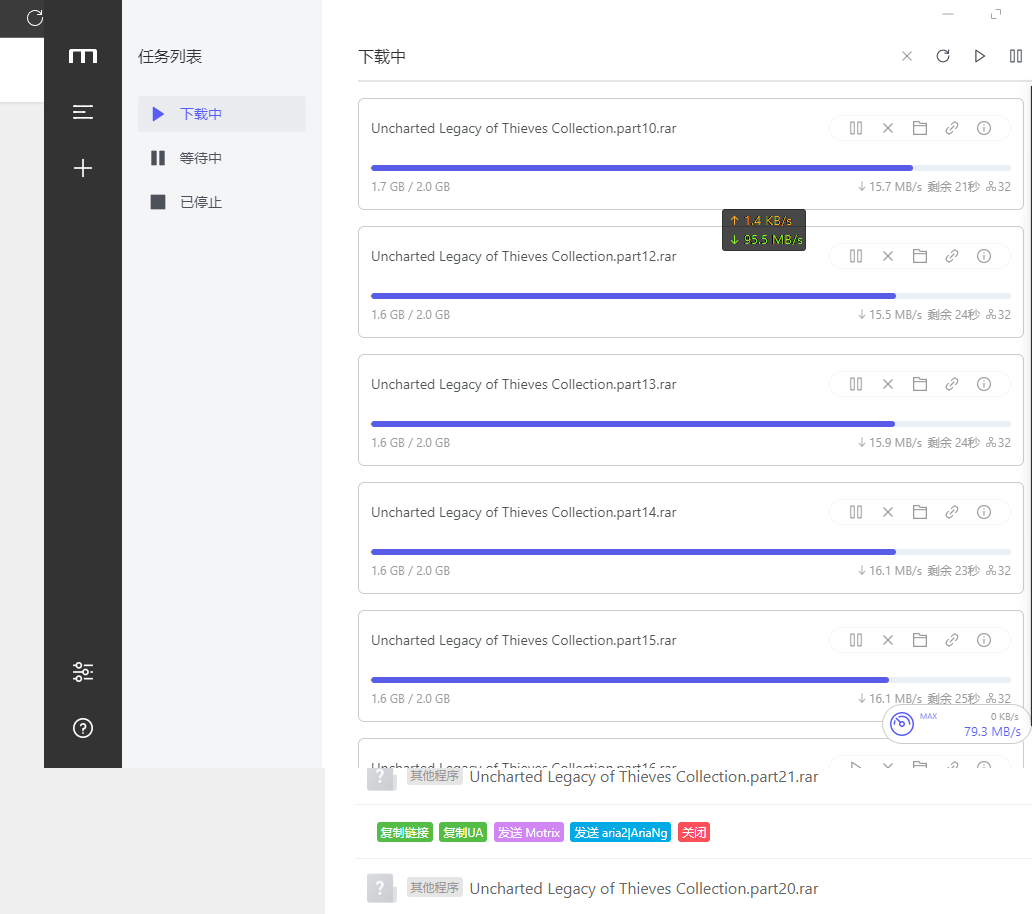Open the part20.rar file entry
Screen dimensions: 1032x914
pyautogui.click(x=644, y=889)
